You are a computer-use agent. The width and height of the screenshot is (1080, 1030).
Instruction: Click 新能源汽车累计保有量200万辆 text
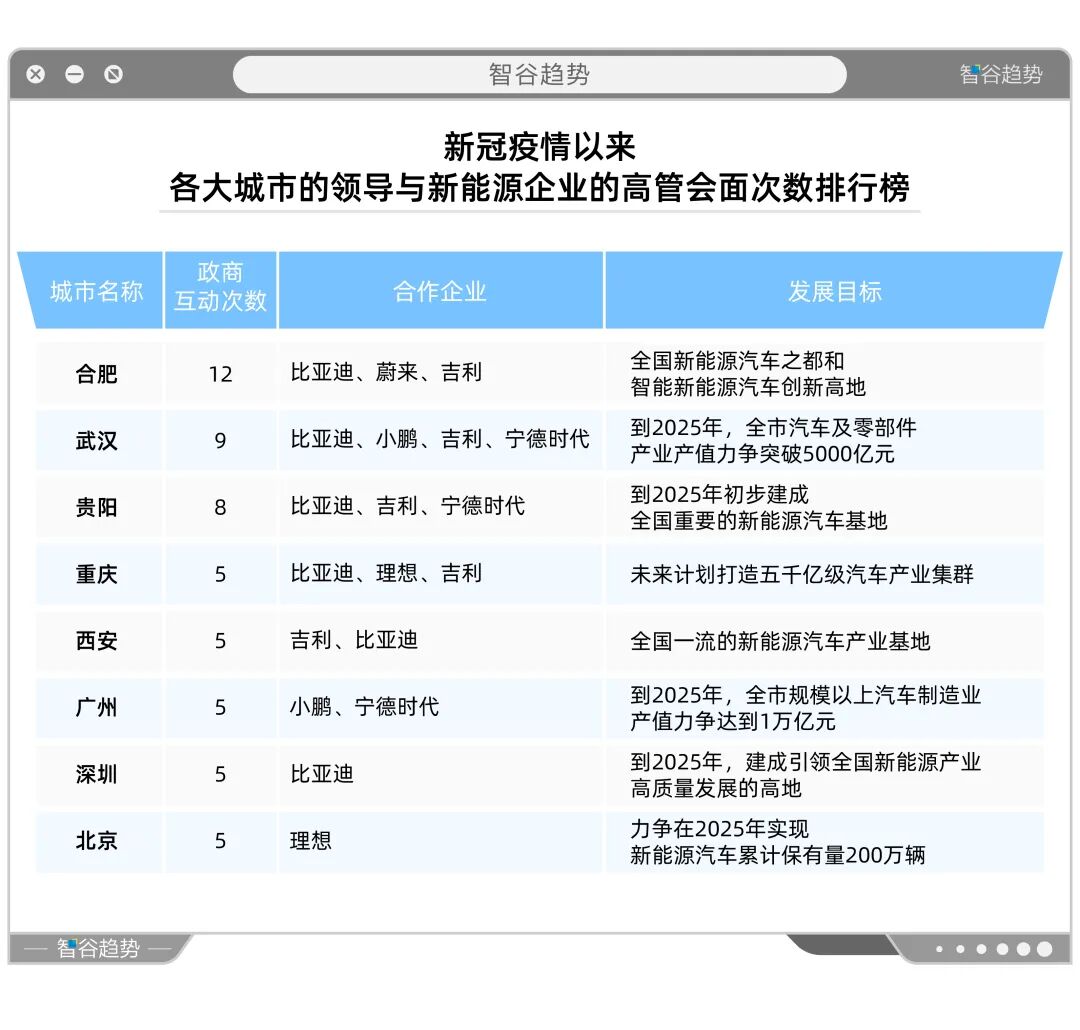tap(778, 855)
